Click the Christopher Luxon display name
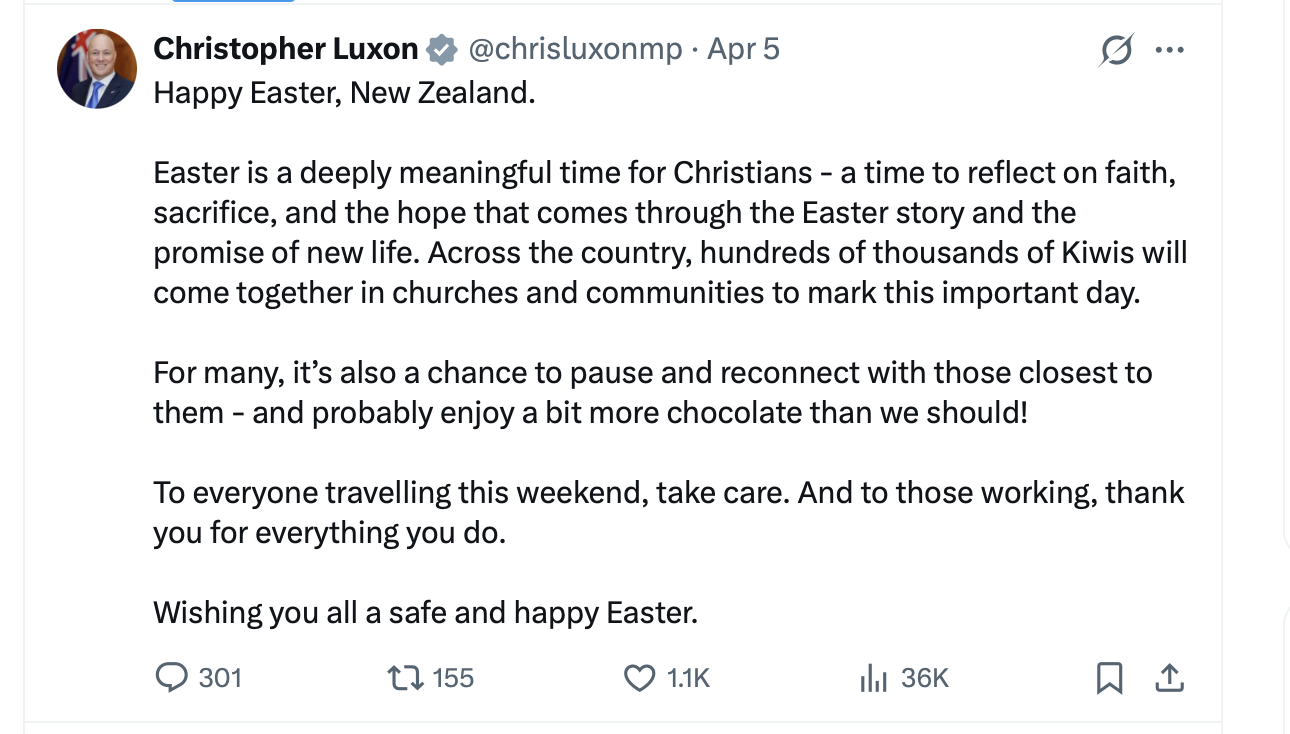This screenshot has width=1290, height=734. point(285,49)
